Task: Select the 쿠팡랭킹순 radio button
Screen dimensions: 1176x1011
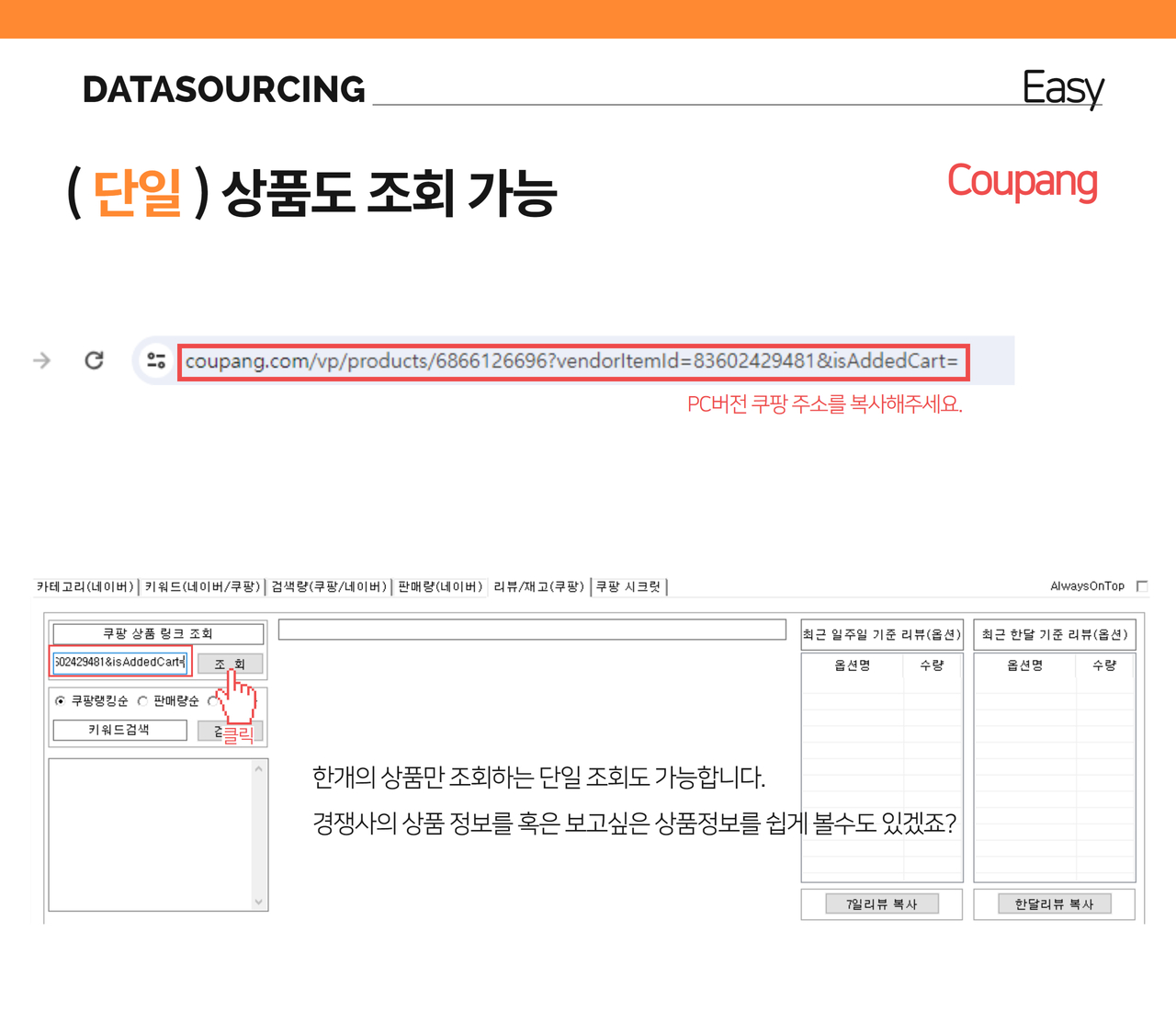Action: [x=61, y=701]
